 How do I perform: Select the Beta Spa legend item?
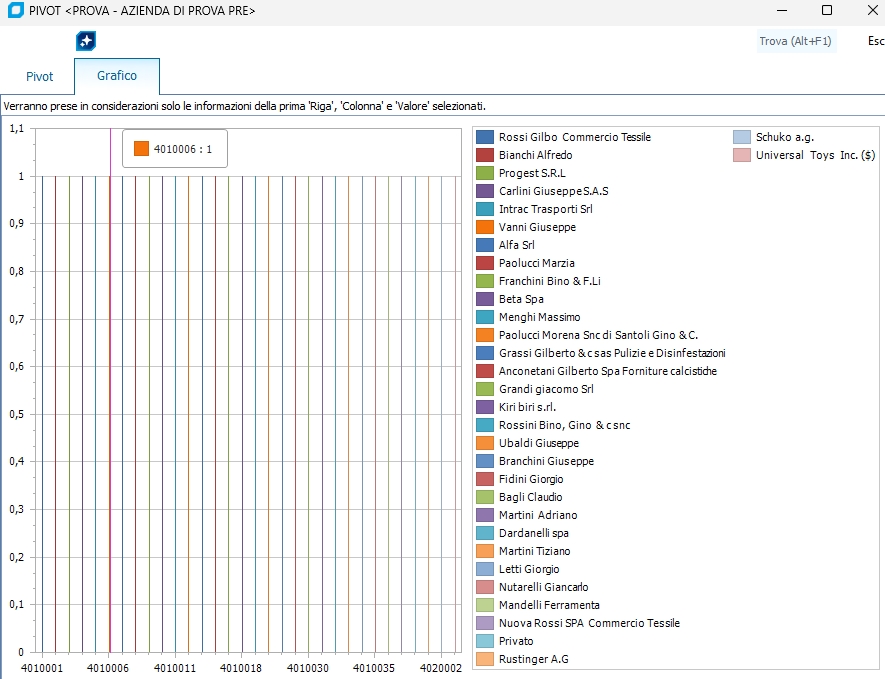pos(520,299)
